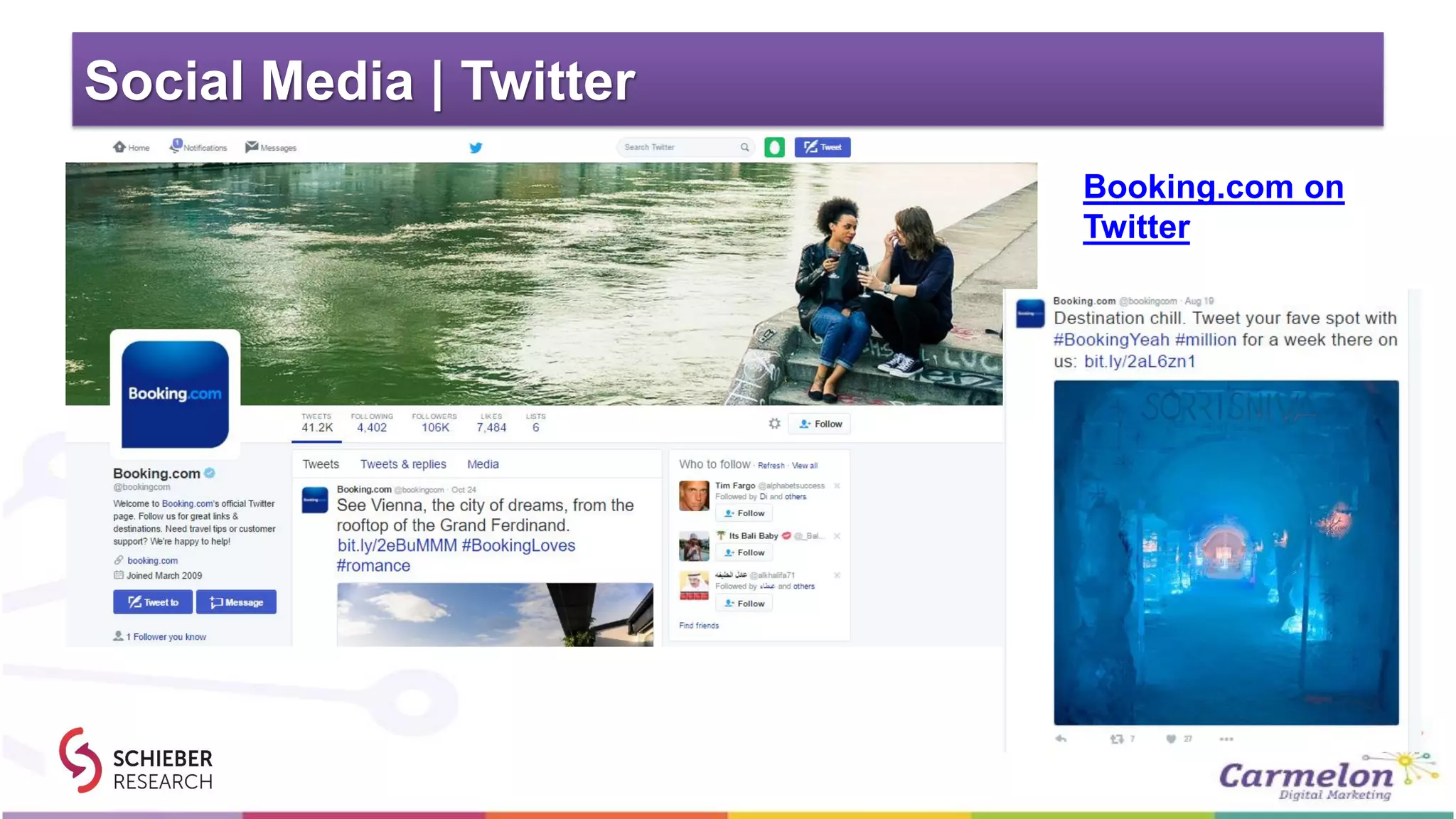Switch to the Tweets tab
1456x819 pixels.
(321, 464)
